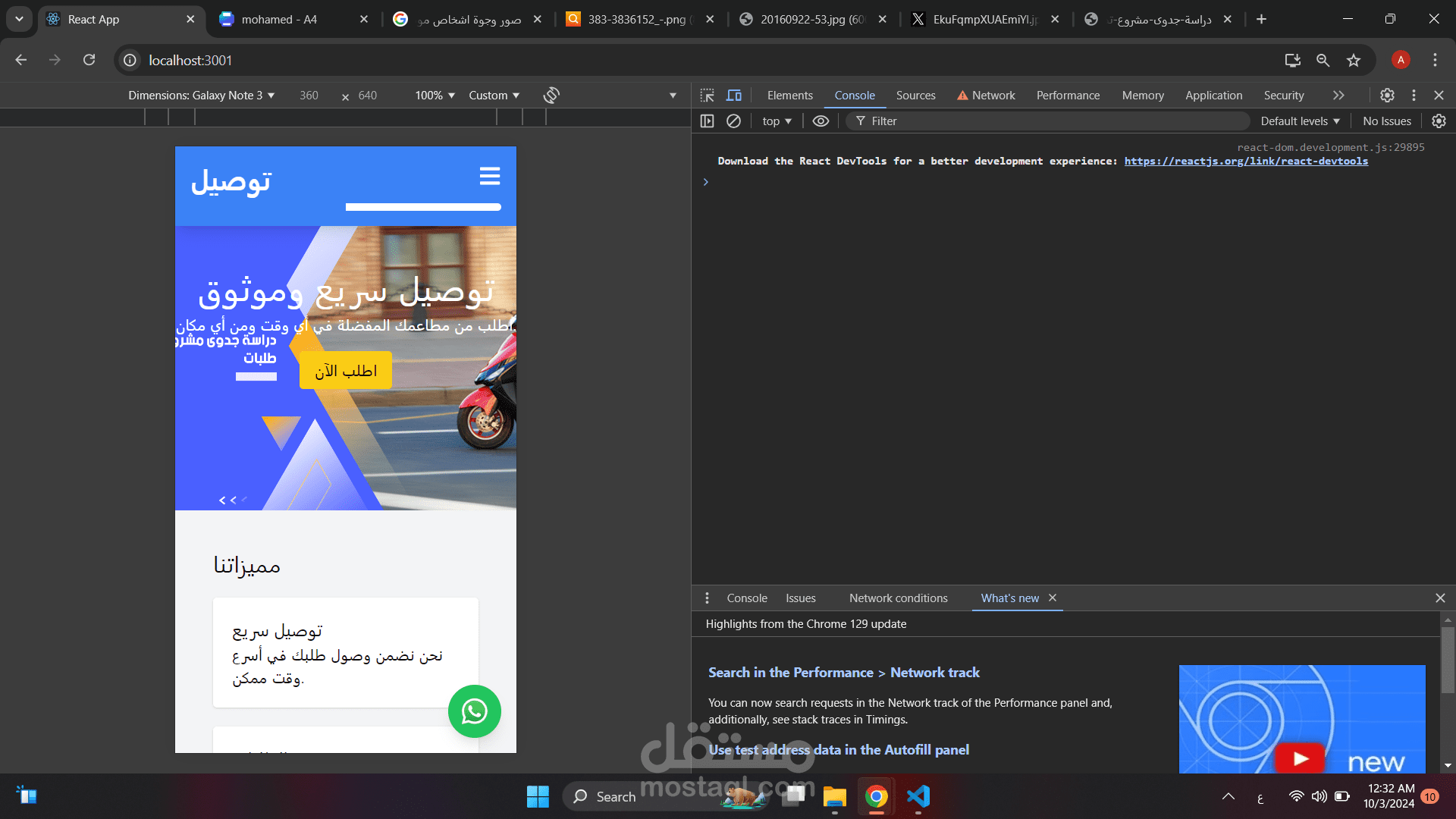Select the top JavaScript context dropdown
This screenshot has height=819, width=1456.
click(x=777, y=121)
